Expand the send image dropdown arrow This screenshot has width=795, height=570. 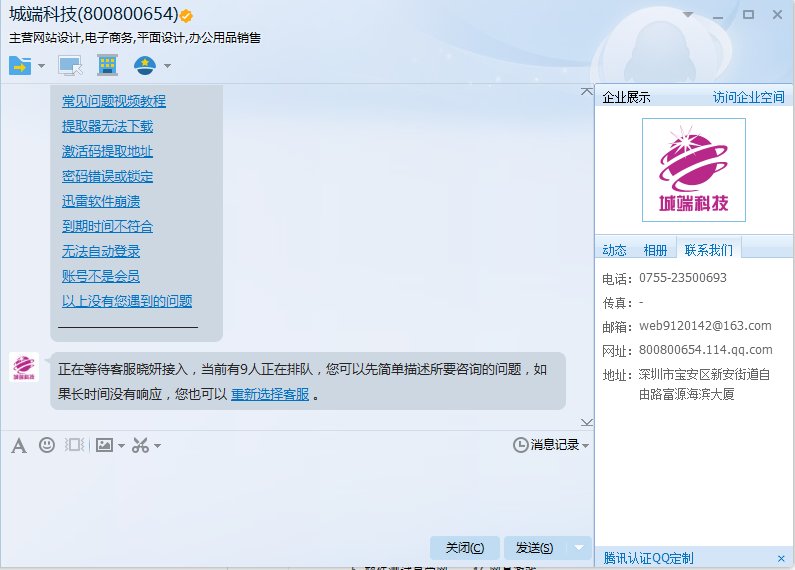(121, 446)
